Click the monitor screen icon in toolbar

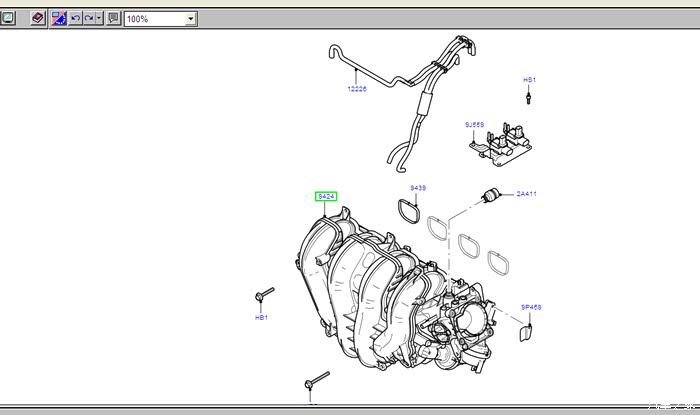6,18
